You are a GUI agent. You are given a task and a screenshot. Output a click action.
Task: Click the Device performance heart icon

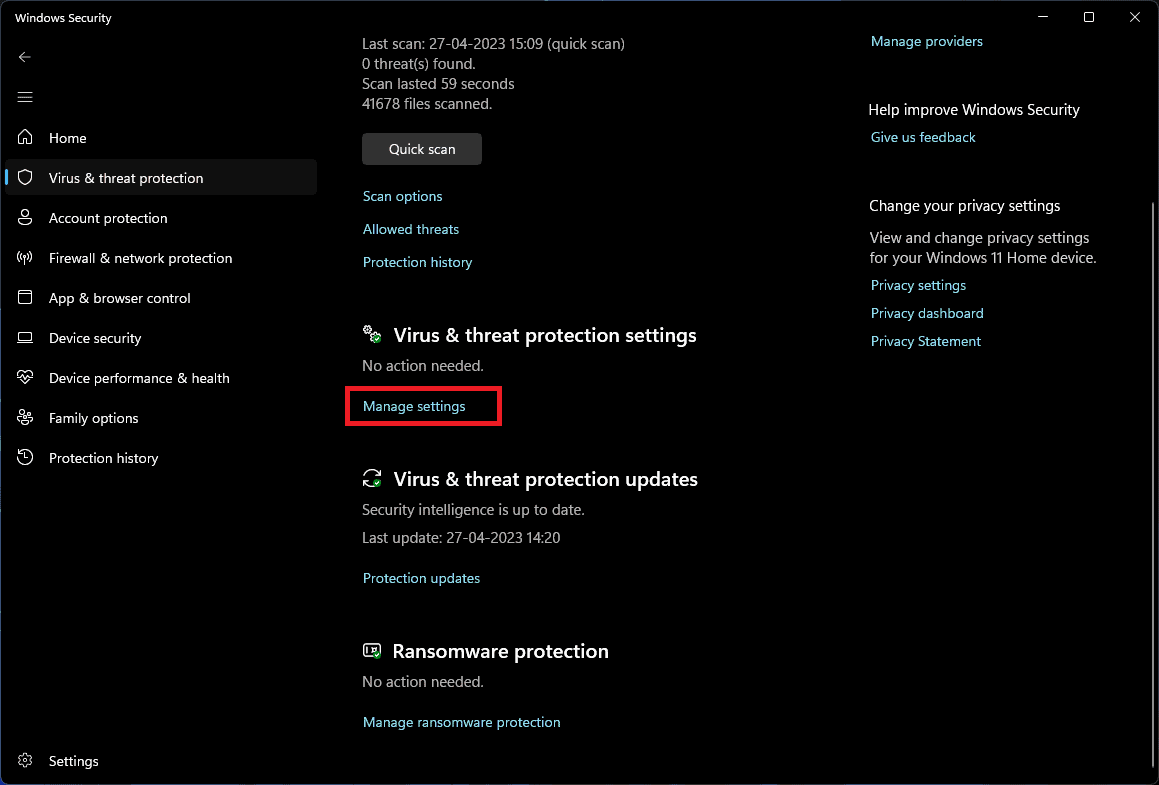click(x=25, y=378)
